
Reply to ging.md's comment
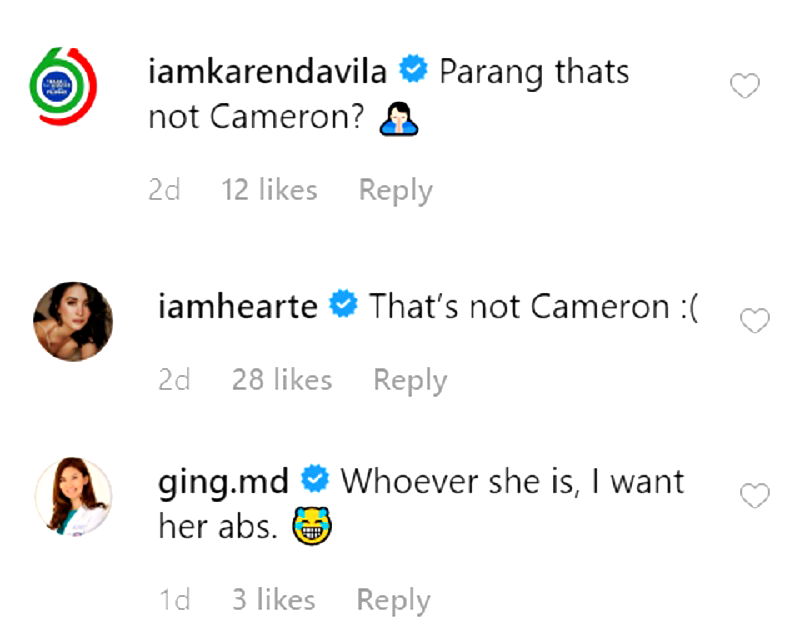393,600
